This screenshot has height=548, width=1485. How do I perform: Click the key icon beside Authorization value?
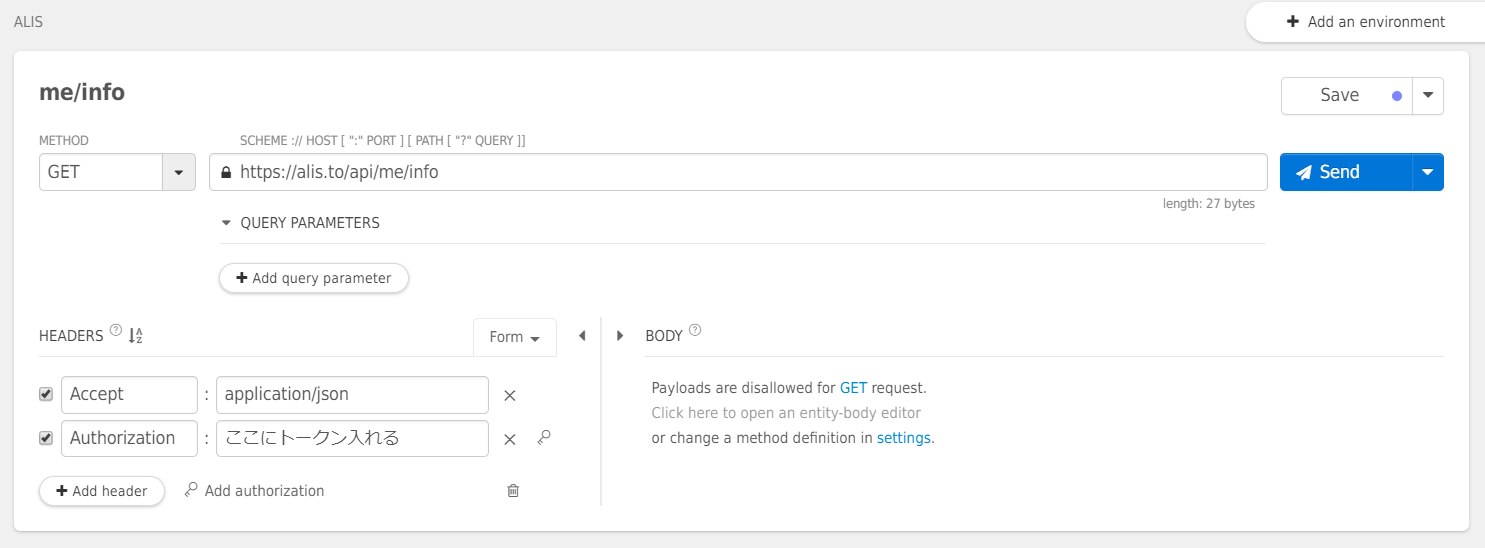pos(544,437)
